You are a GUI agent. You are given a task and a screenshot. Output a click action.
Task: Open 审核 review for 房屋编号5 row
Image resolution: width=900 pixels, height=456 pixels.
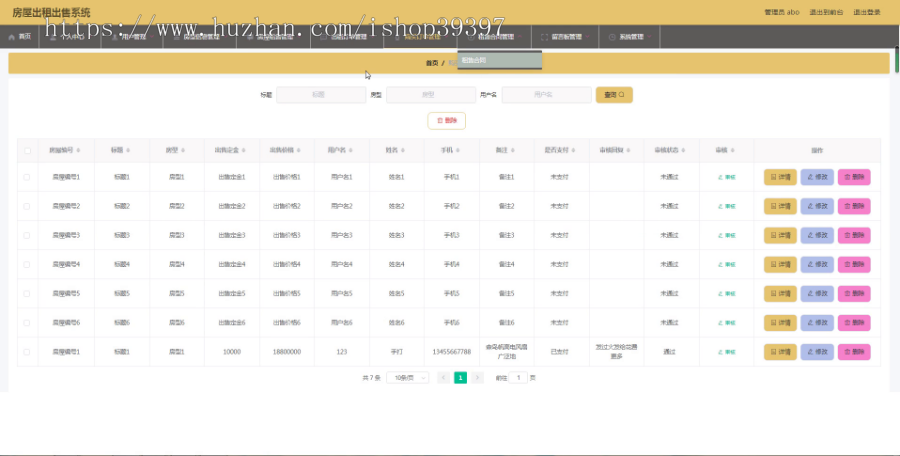(x=727, y=293)
